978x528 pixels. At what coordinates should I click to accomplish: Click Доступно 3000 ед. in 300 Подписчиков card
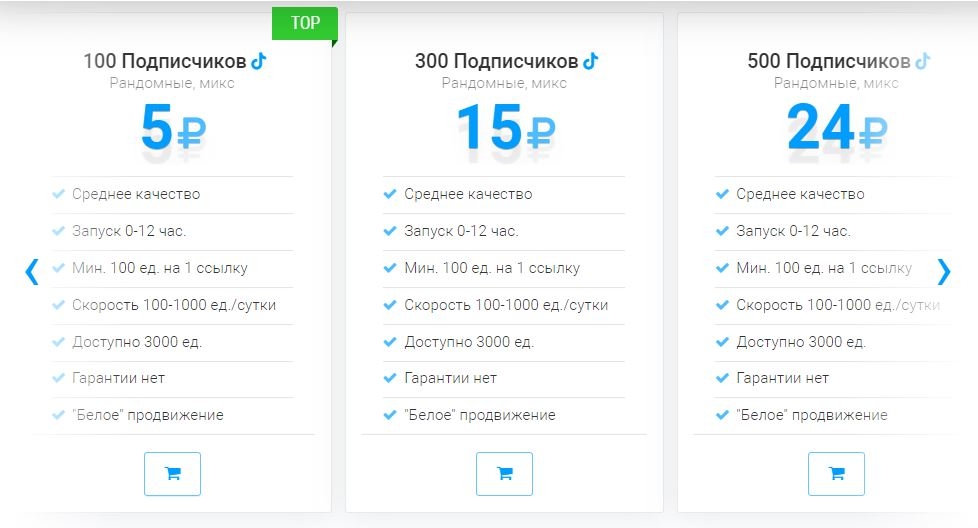pos(469,342)
